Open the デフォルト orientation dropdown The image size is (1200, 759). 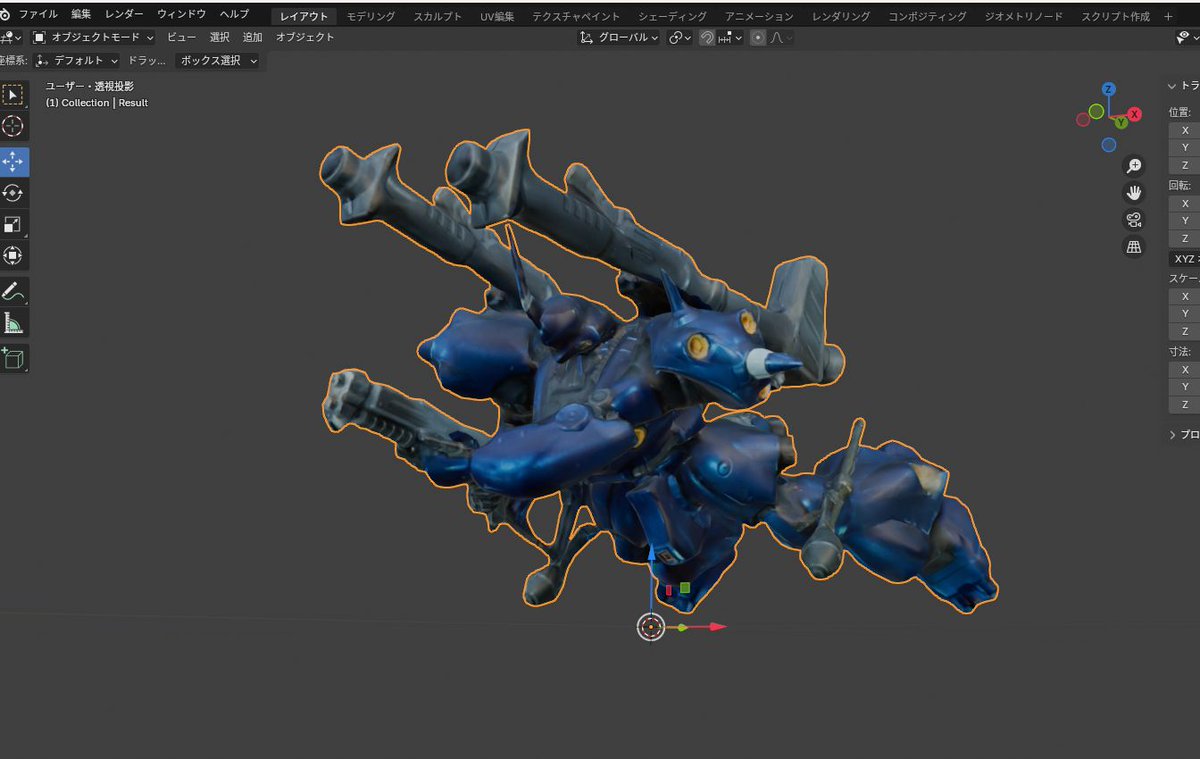pyautogui.click(x=76, y=60)
